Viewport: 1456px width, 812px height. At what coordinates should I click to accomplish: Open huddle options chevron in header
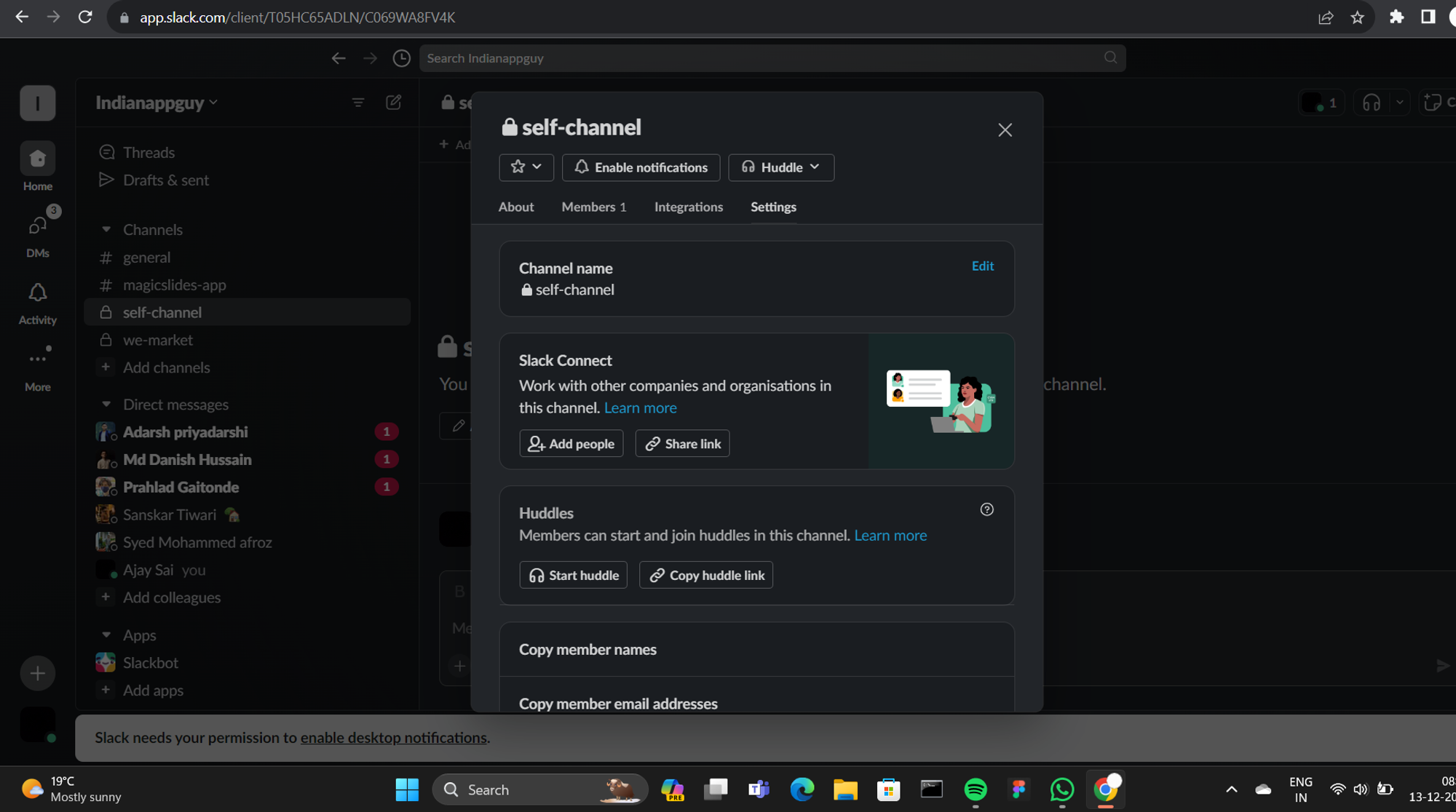pyautogui.click(x=1399, y=103)
